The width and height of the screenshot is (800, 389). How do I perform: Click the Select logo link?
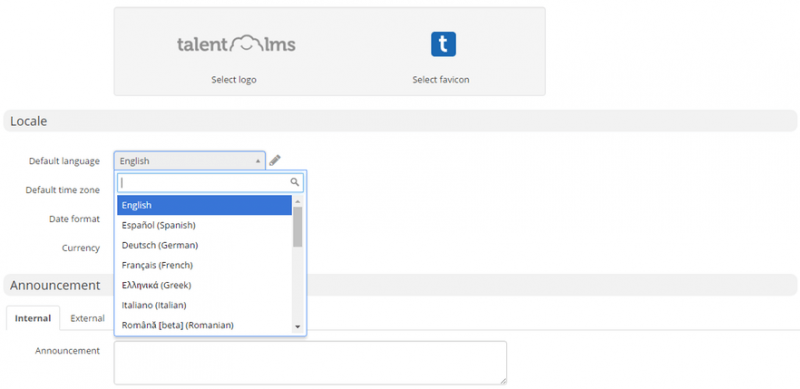click(x=234, y=80)
